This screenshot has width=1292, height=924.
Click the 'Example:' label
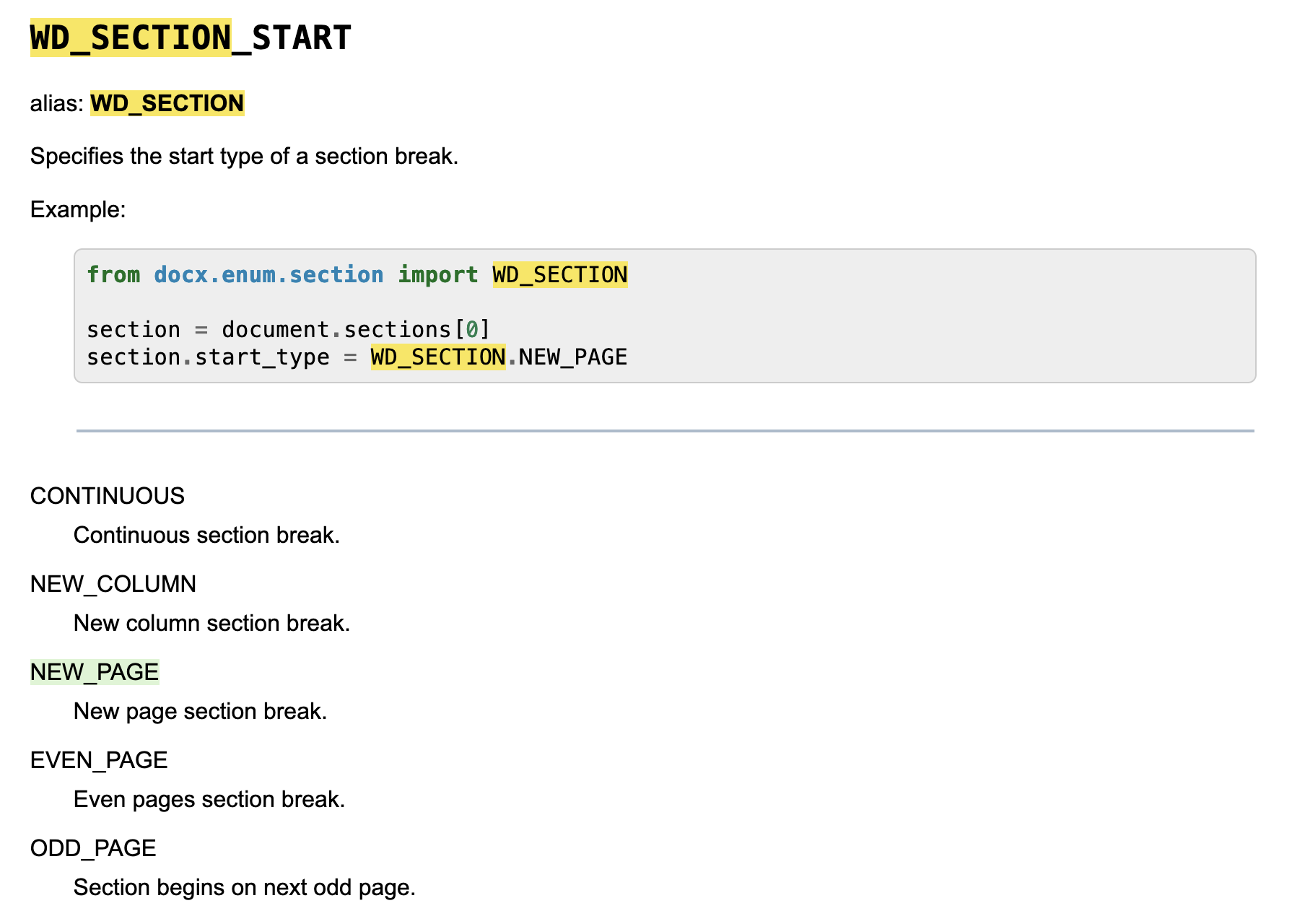[78, 209]
